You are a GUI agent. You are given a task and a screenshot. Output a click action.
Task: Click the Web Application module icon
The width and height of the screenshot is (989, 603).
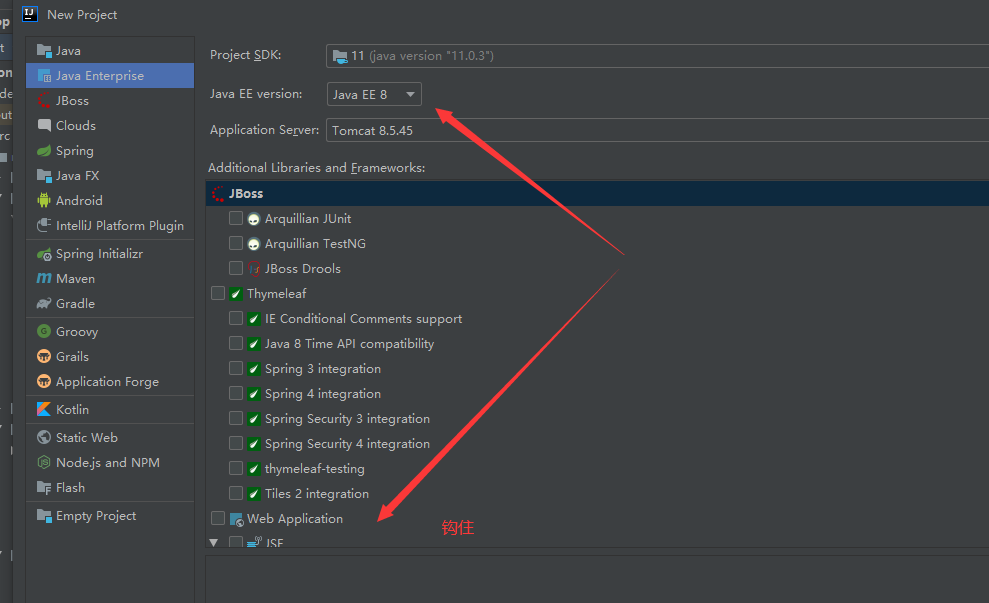237,520
